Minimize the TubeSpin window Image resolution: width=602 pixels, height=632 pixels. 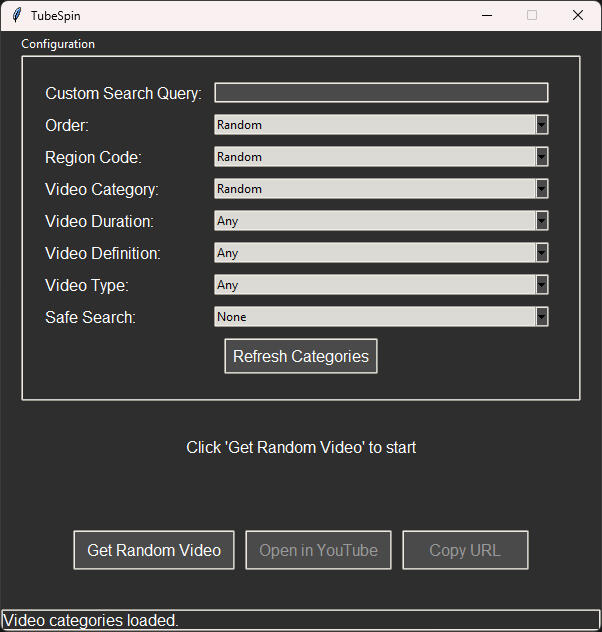(486, 15)
